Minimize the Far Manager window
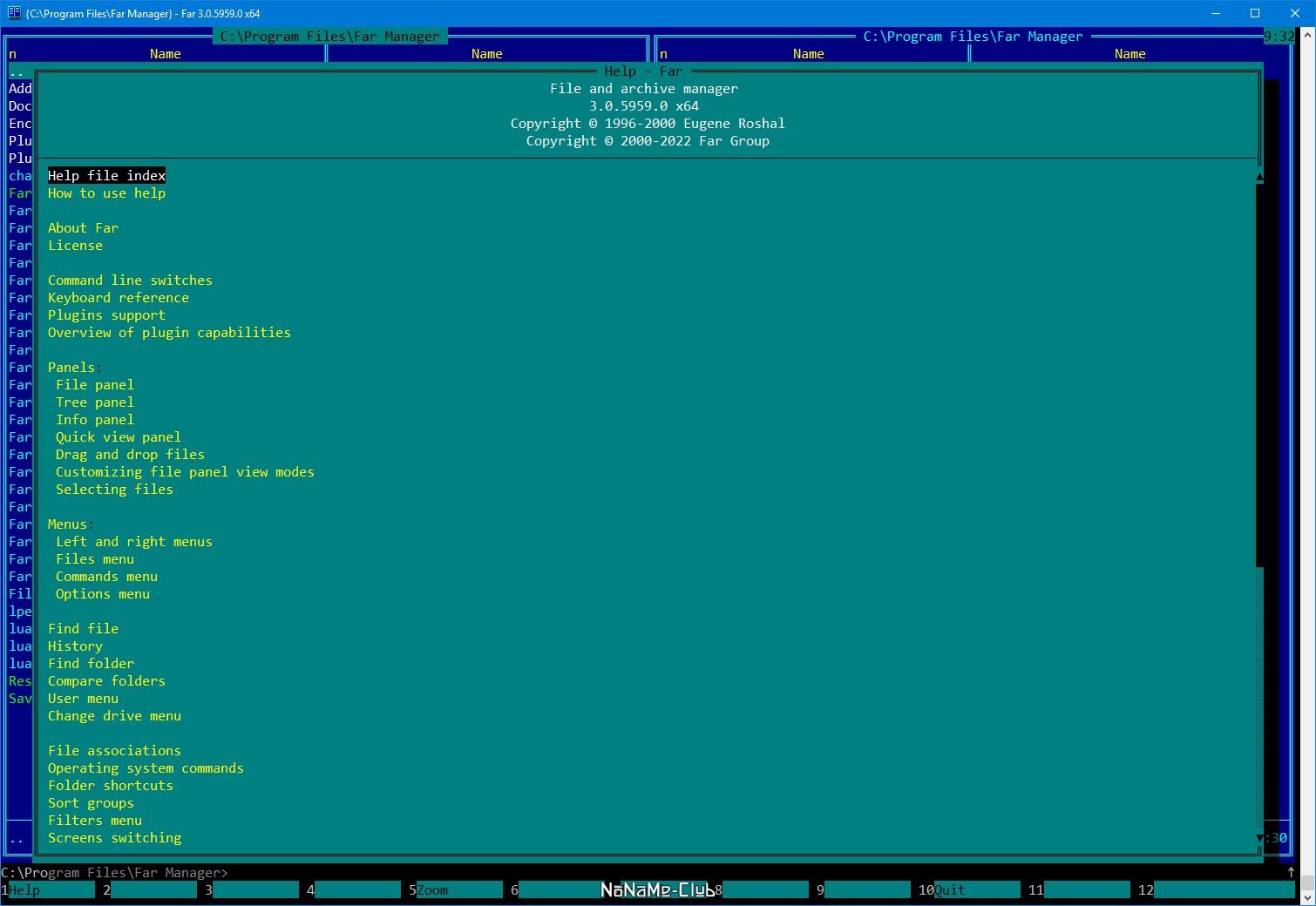 coord(1216,13)
